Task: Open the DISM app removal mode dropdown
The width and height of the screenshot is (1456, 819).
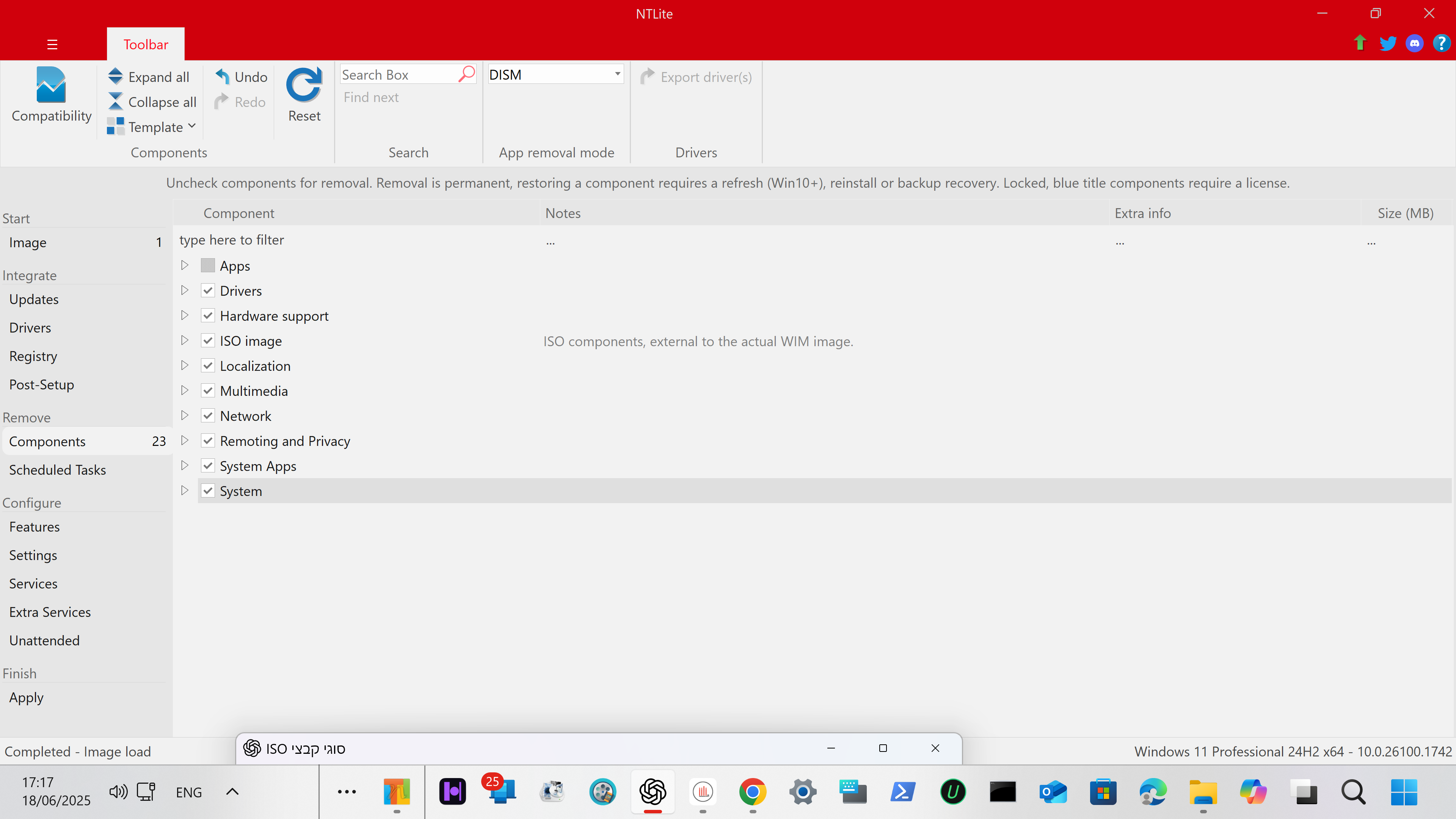Action: click(x=555, y=74)
